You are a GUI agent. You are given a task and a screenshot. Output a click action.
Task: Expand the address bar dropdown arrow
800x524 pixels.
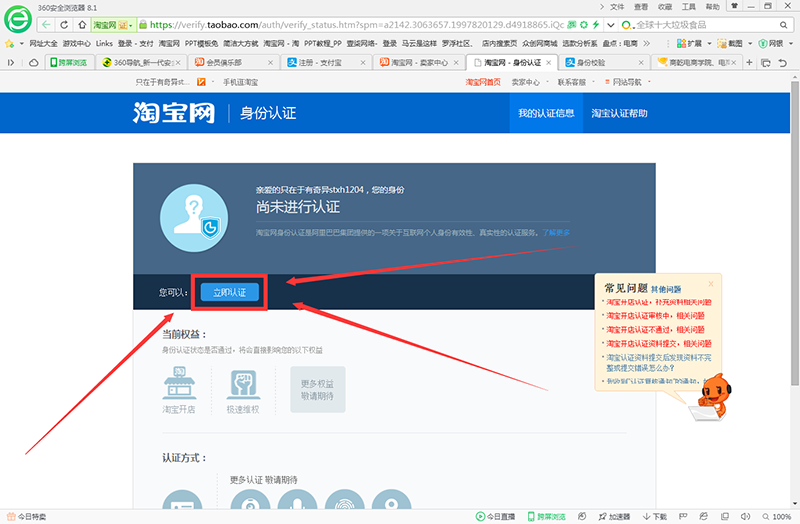point(610,24)
